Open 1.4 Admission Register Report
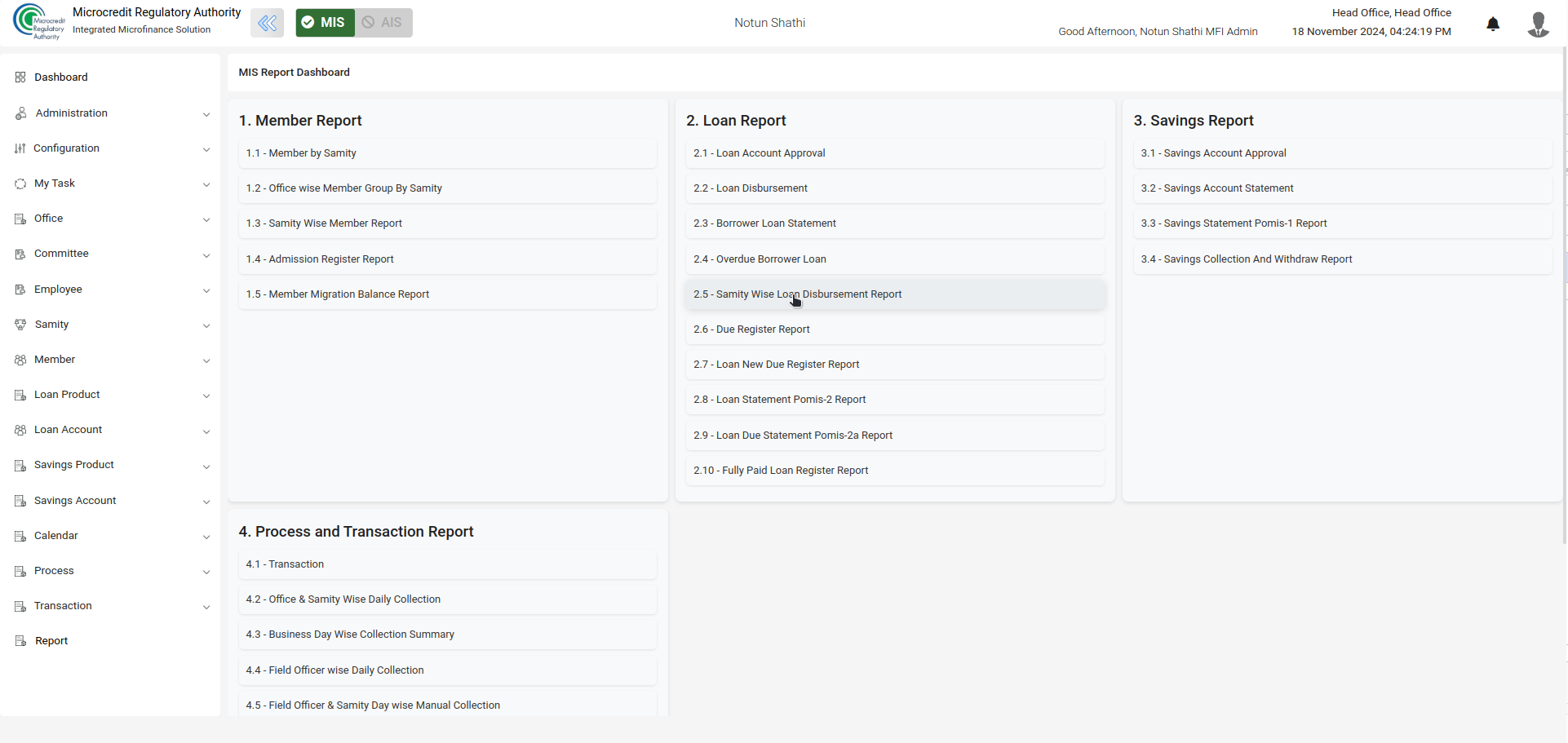This screenshot has width=1568, height=743. [447, 259]
